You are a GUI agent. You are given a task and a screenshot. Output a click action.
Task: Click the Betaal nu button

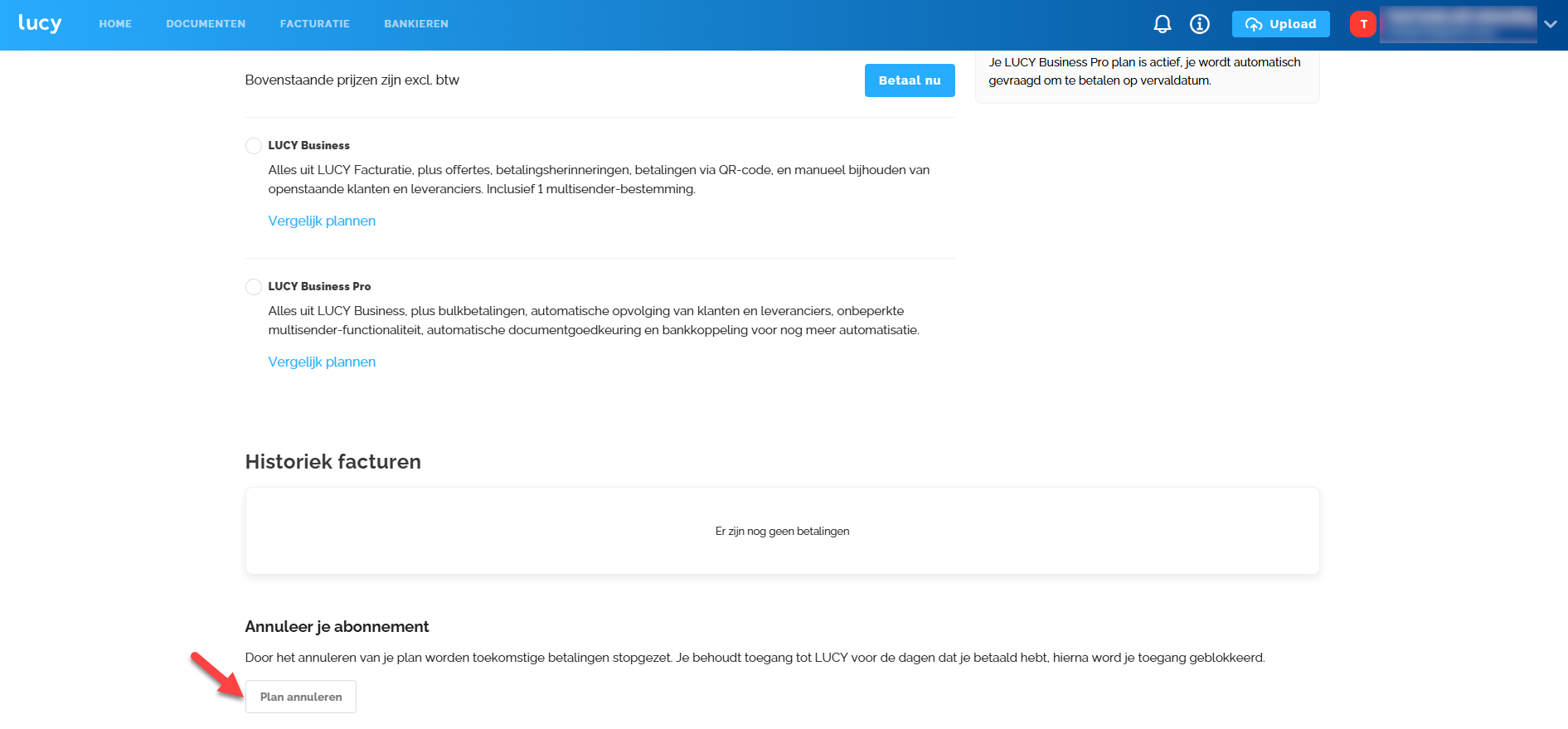tap(910, 80)
